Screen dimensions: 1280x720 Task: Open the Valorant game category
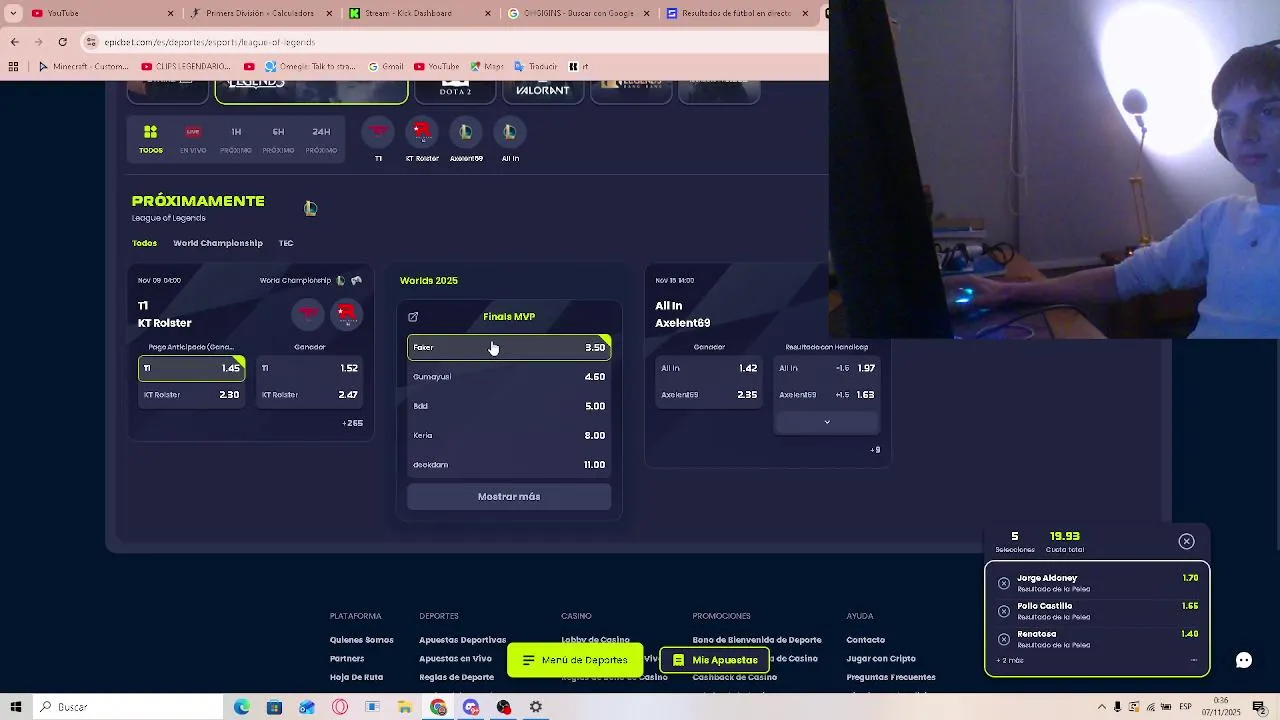(543, 90)
